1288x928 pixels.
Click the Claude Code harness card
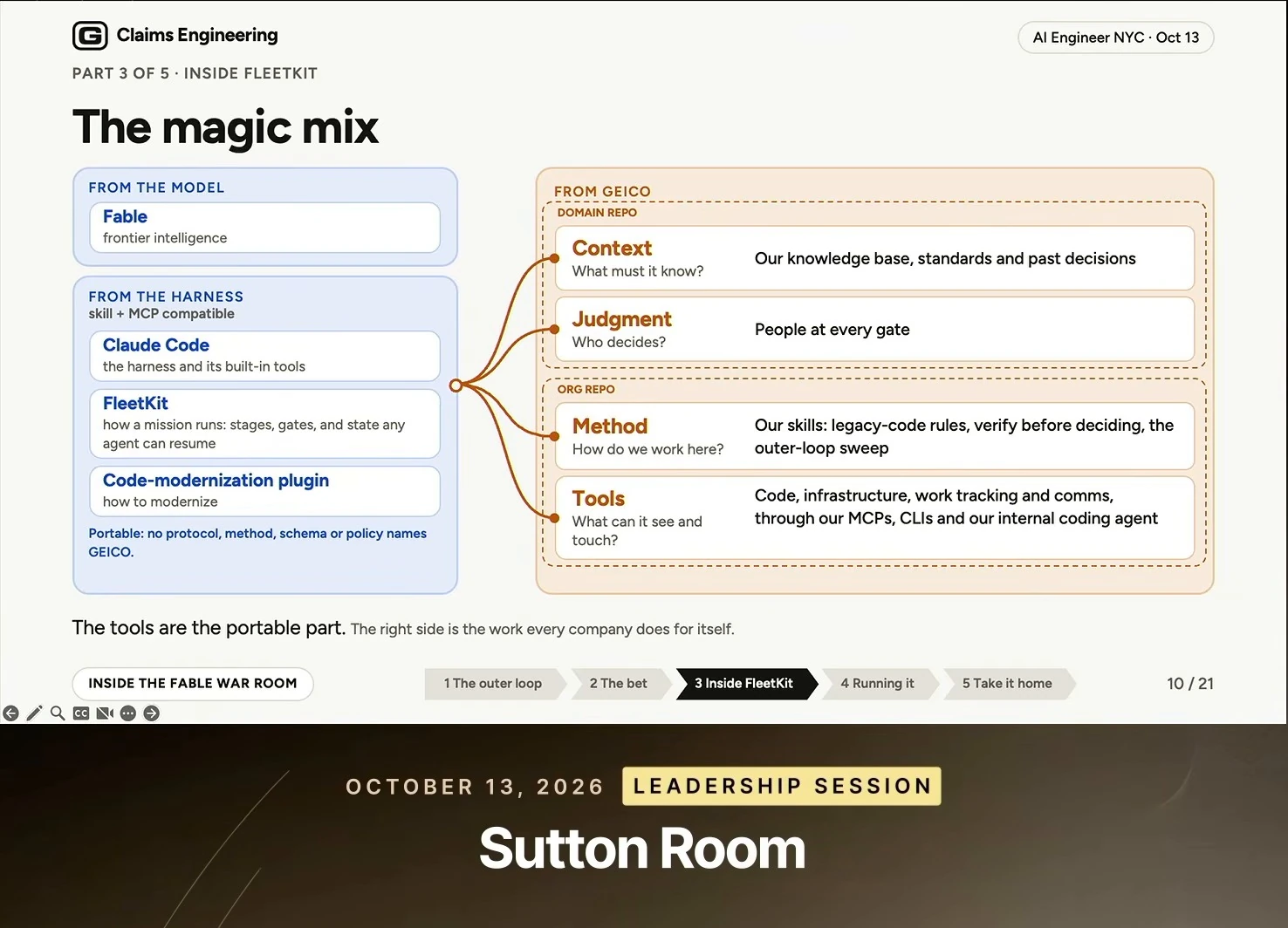265,356
